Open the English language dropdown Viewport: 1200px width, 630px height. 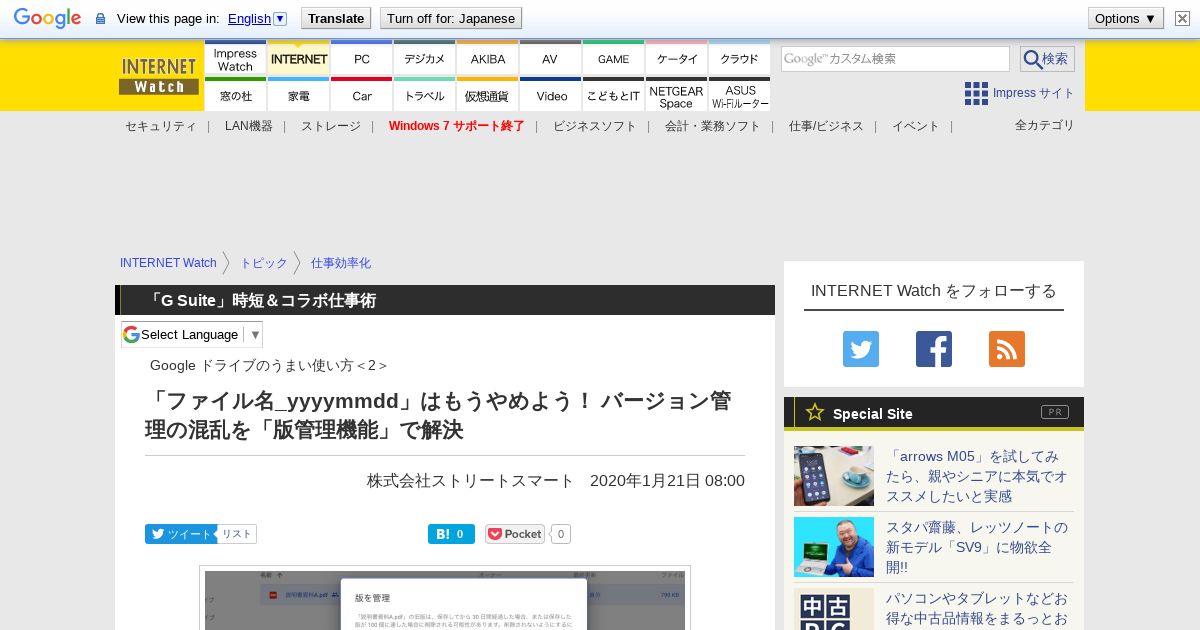pyautogui.click(x=257, y=18)
